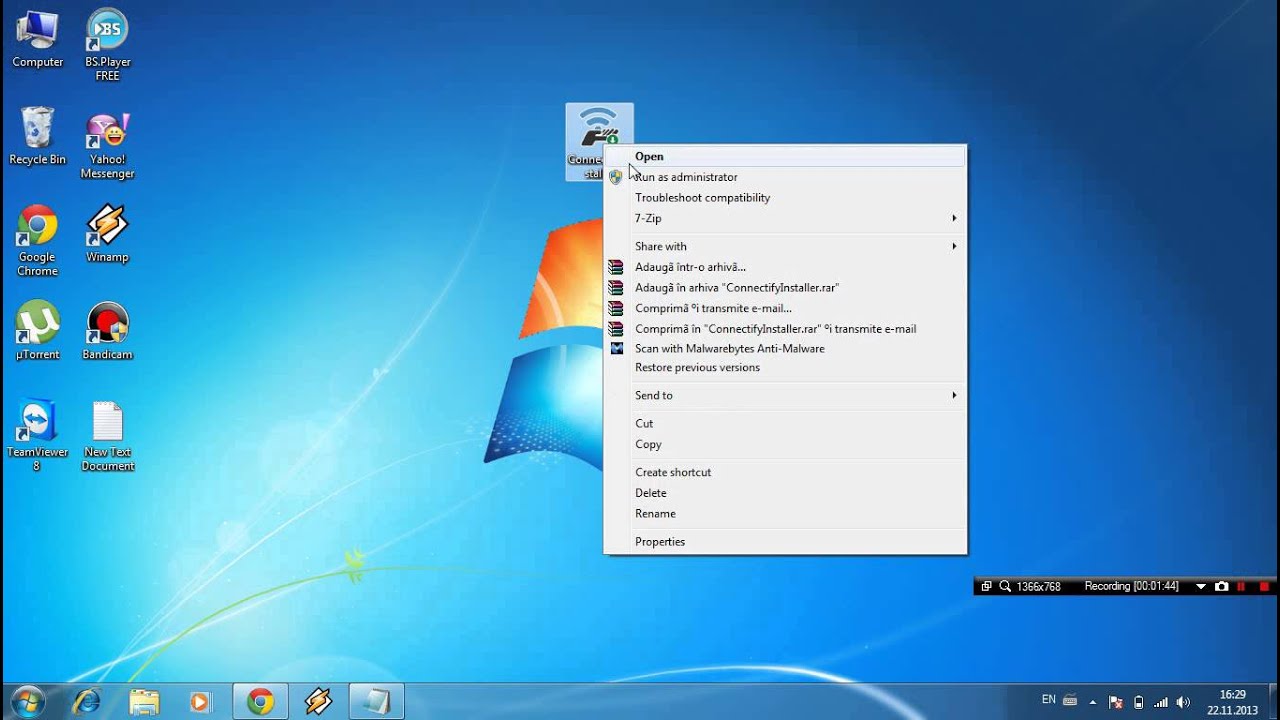Choose Adaugă într-o arhivă...
Viewport: 1280px width, 720px height.
tap(785, 267)
